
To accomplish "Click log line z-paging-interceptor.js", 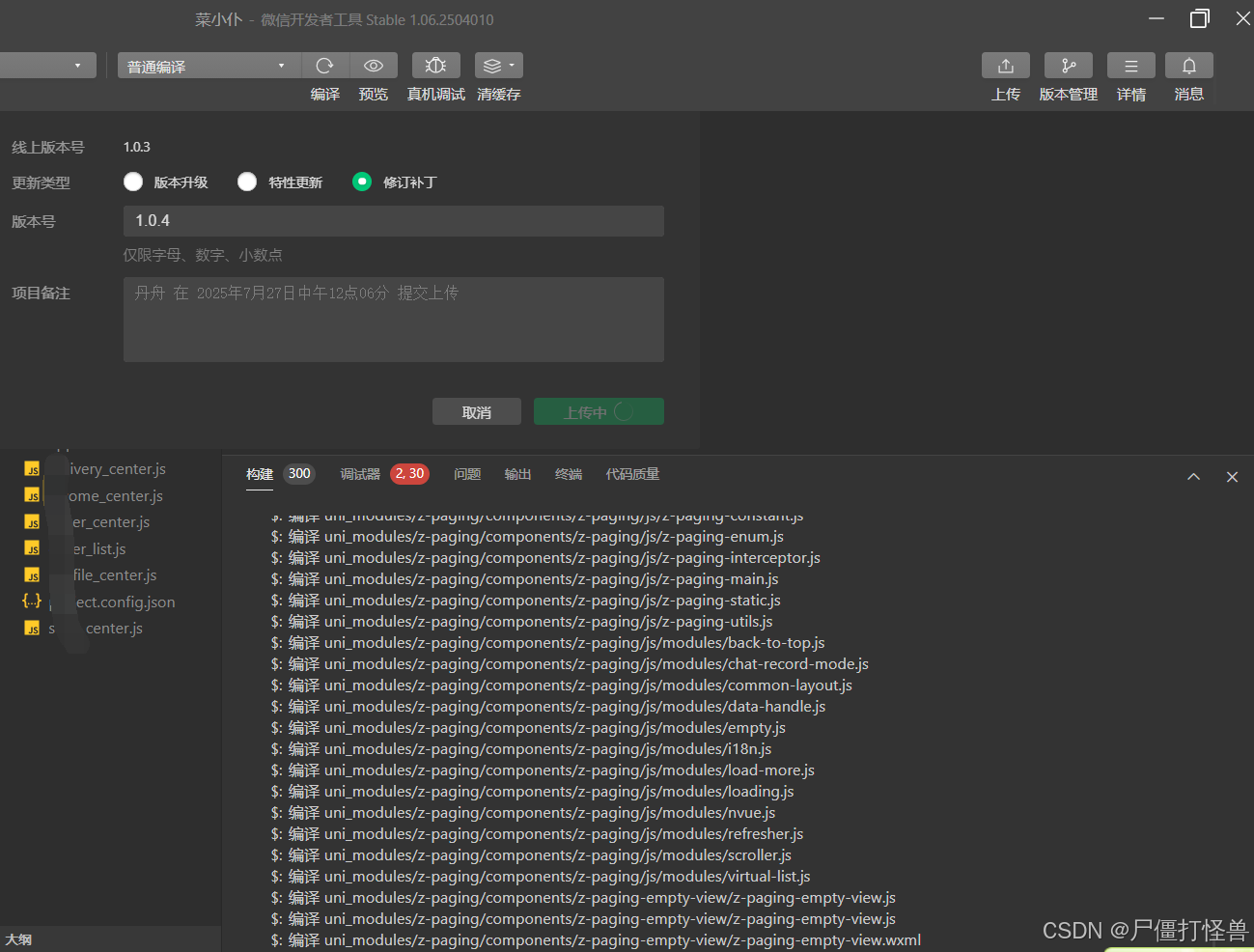I will pyautogui.click(x=545, y=558).
